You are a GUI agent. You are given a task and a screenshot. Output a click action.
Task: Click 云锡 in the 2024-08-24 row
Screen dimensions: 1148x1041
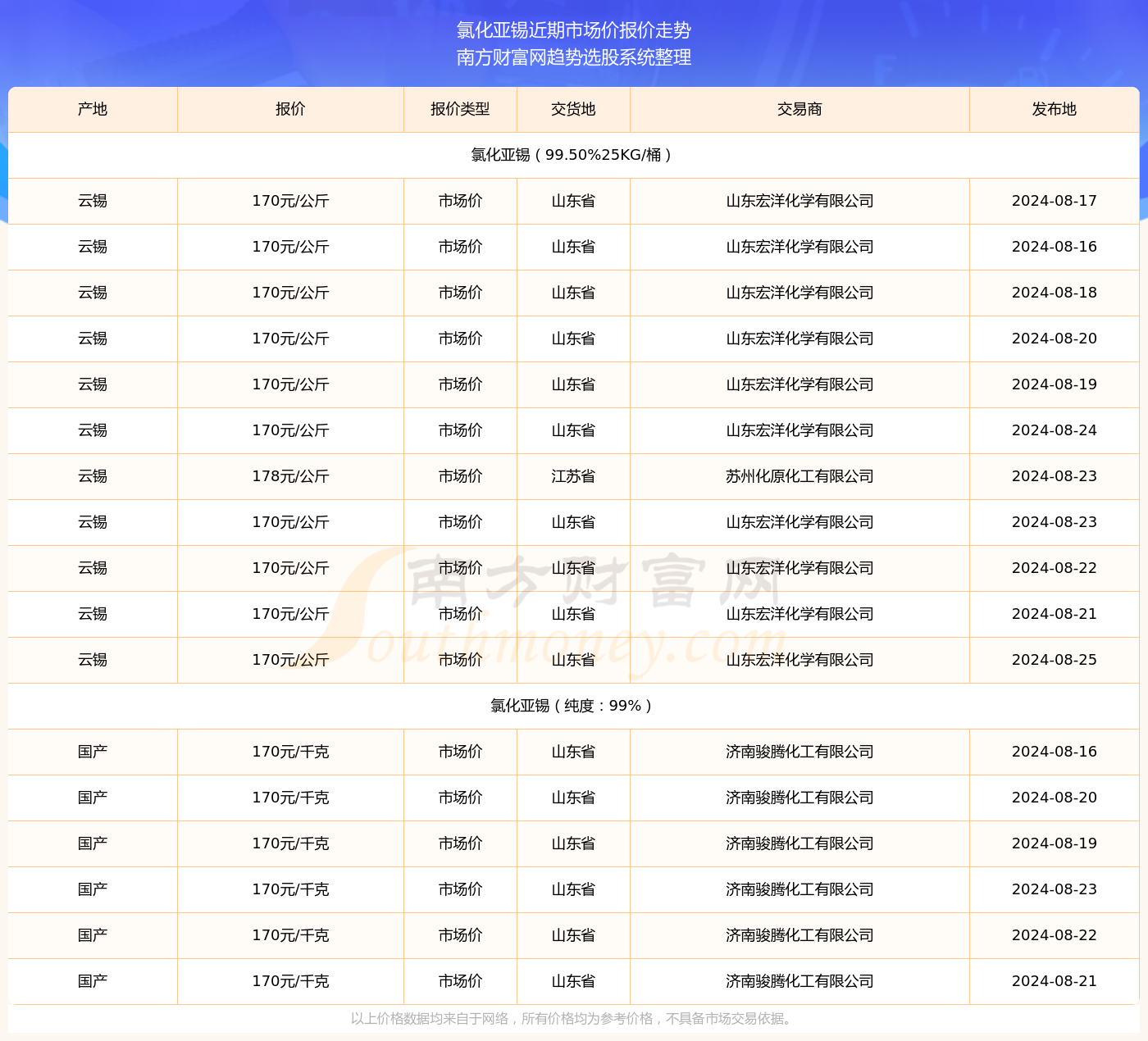93,430
